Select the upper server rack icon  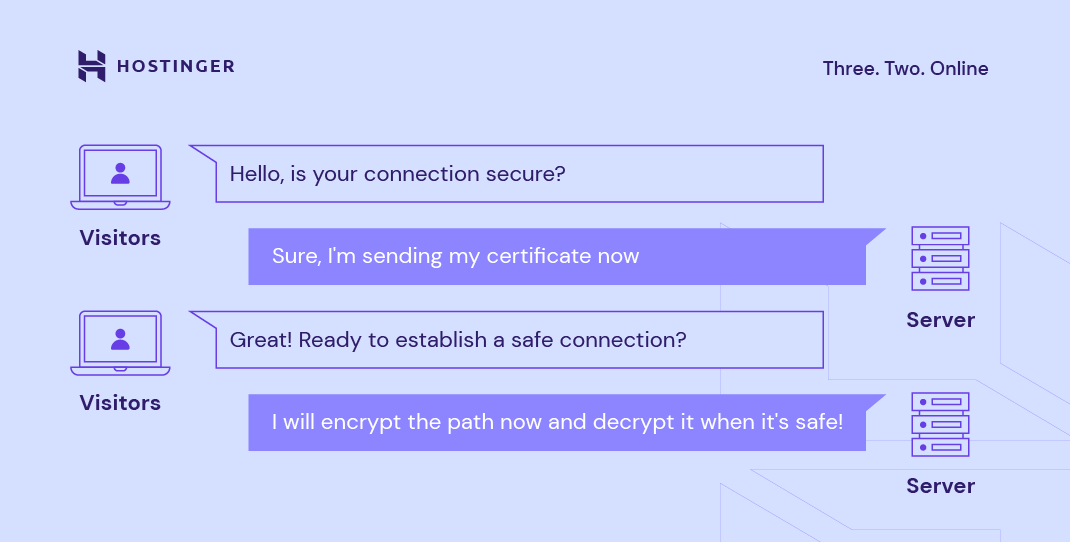click(x=940, y=259)
